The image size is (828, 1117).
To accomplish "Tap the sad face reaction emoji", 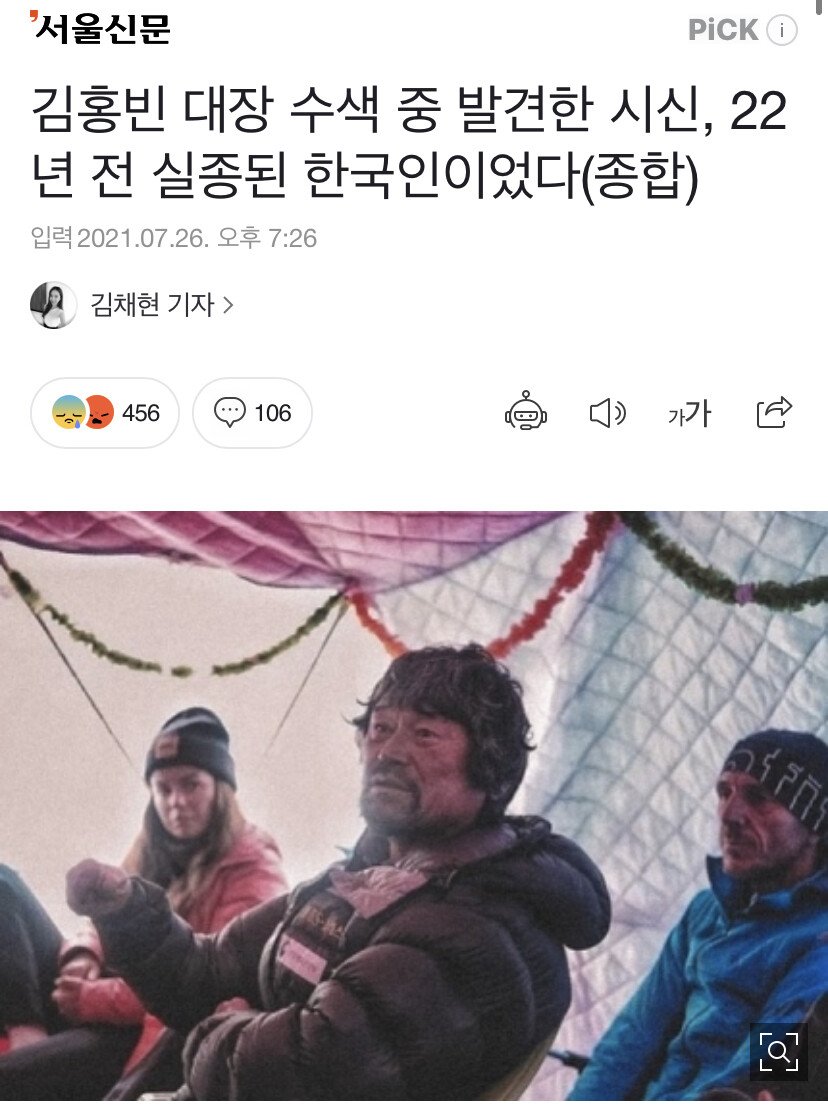I will (x=68, y=412).
